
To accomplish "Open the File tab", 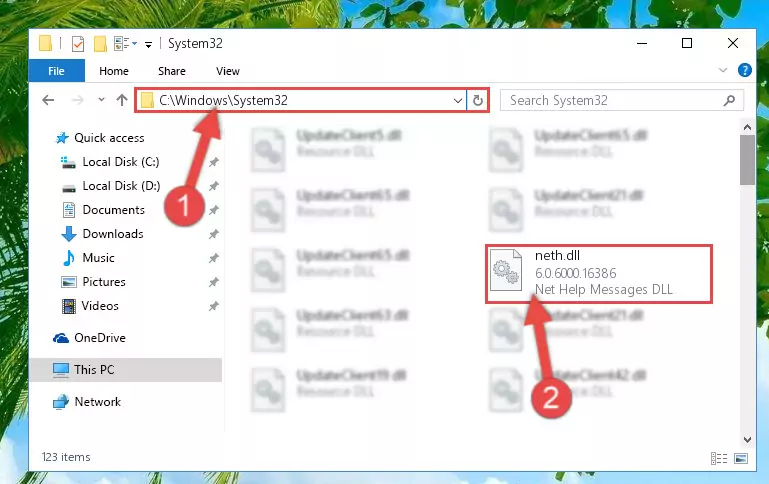I will click(56, 71).
